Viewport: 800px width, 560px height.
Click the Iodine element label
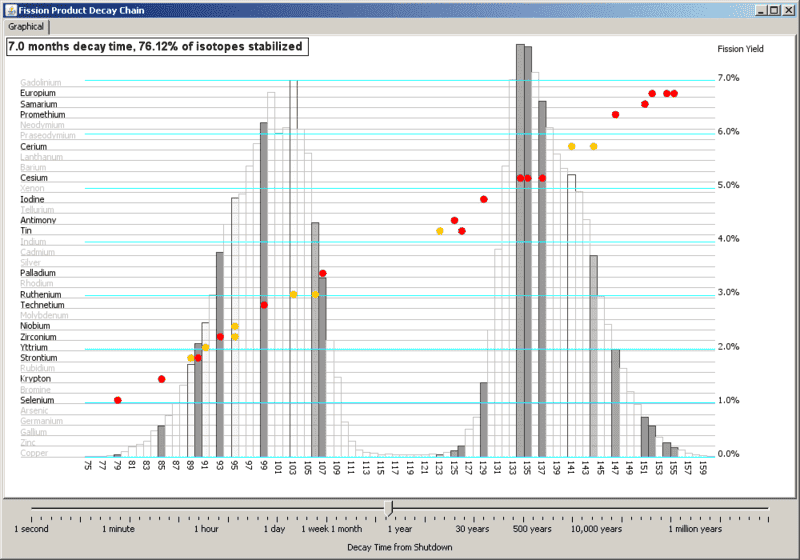[32, 199]
